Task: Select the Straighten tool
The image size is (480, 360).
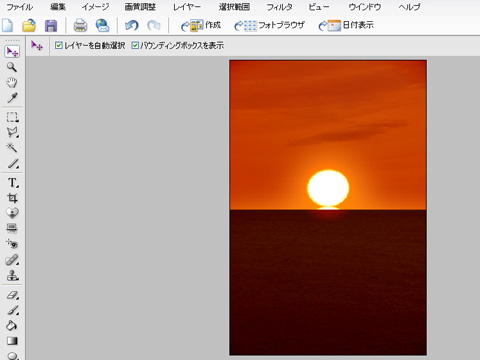Action: click(x=12, y=228)
